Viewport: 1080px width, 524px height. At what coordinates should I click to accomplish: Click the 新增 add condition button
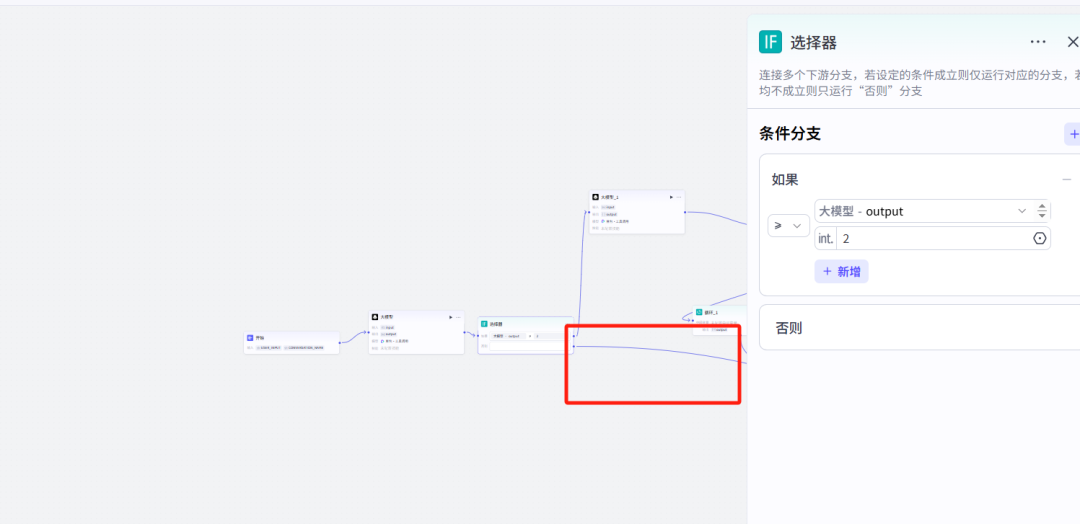(841, 272)
